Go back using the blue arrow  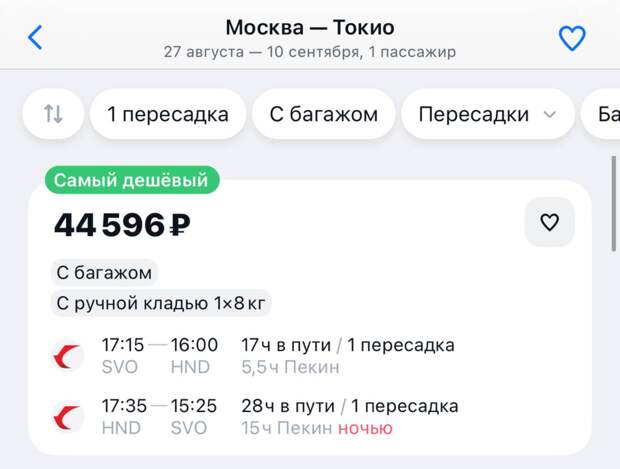35,38
